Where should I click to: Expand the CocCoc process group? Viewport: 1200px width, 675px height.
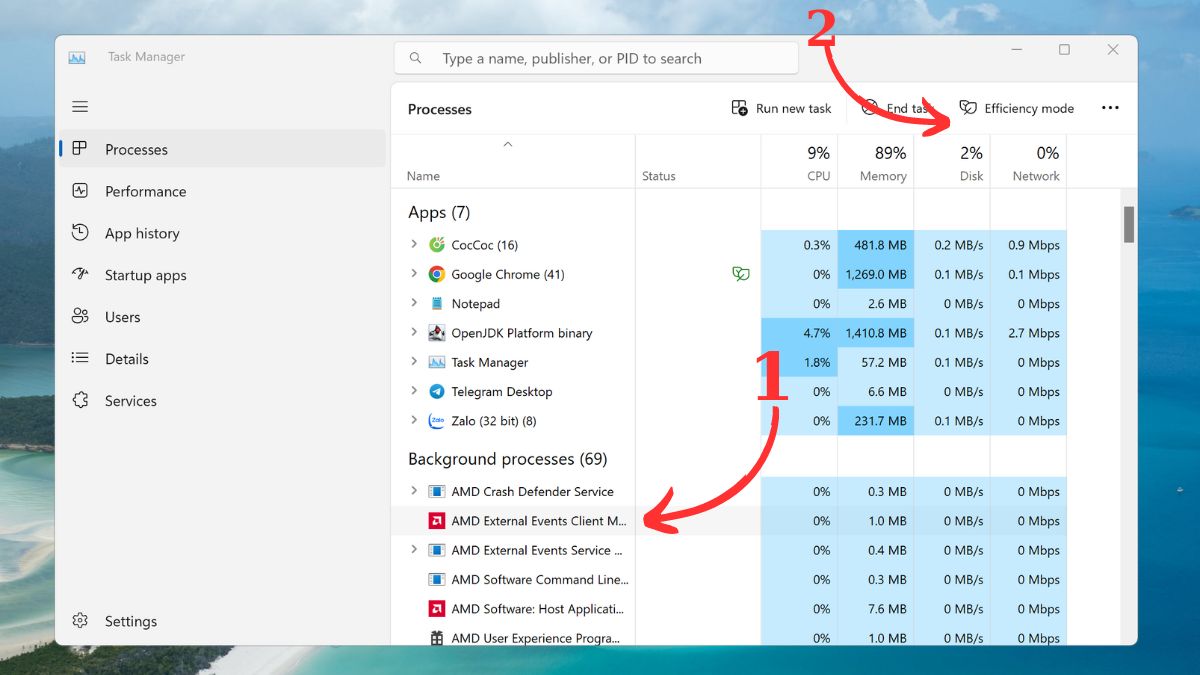coord(414,244)
